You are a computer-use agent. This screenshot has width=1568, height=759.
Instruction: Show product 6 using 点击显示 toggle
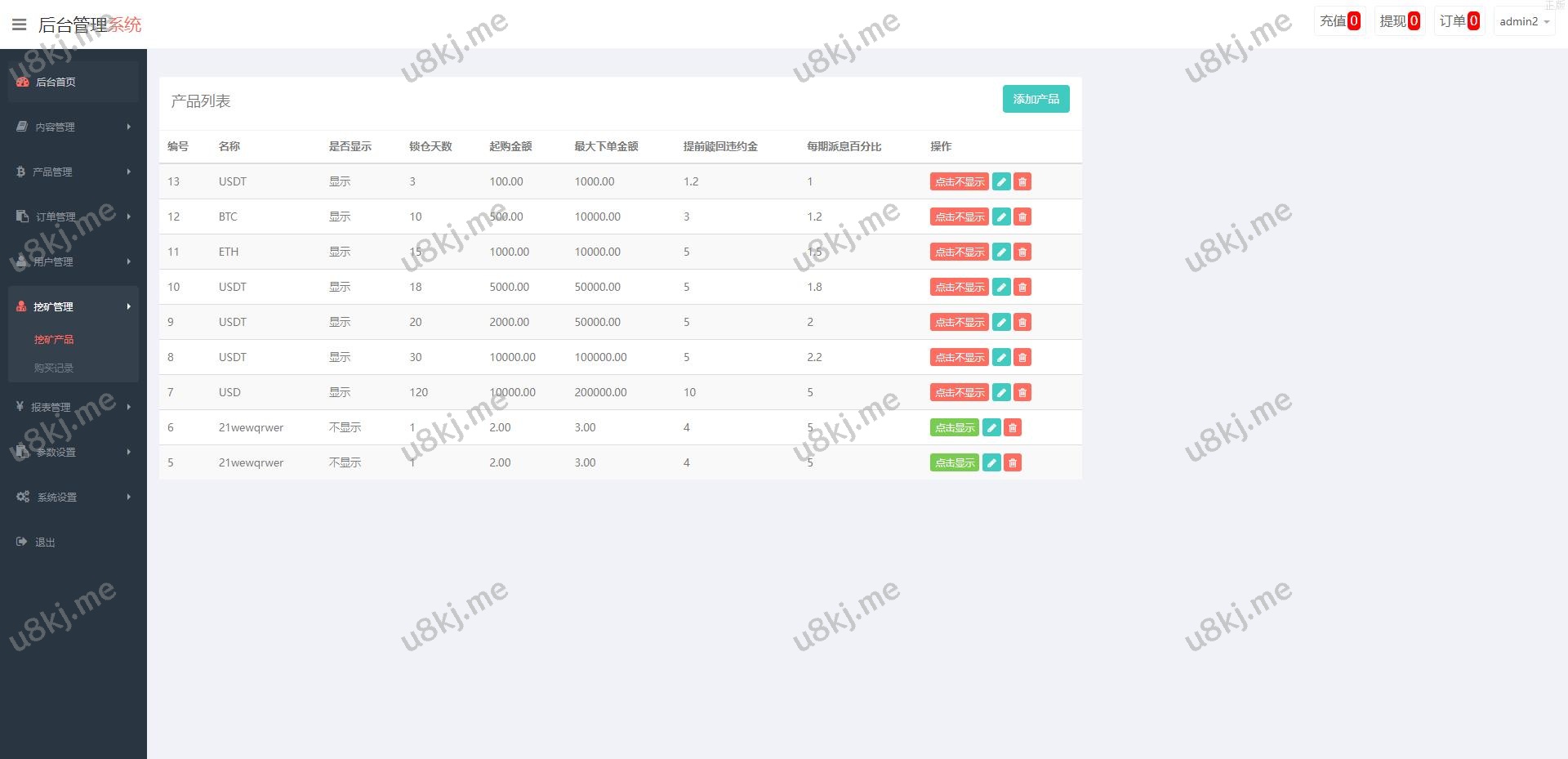tap(954, 427)
